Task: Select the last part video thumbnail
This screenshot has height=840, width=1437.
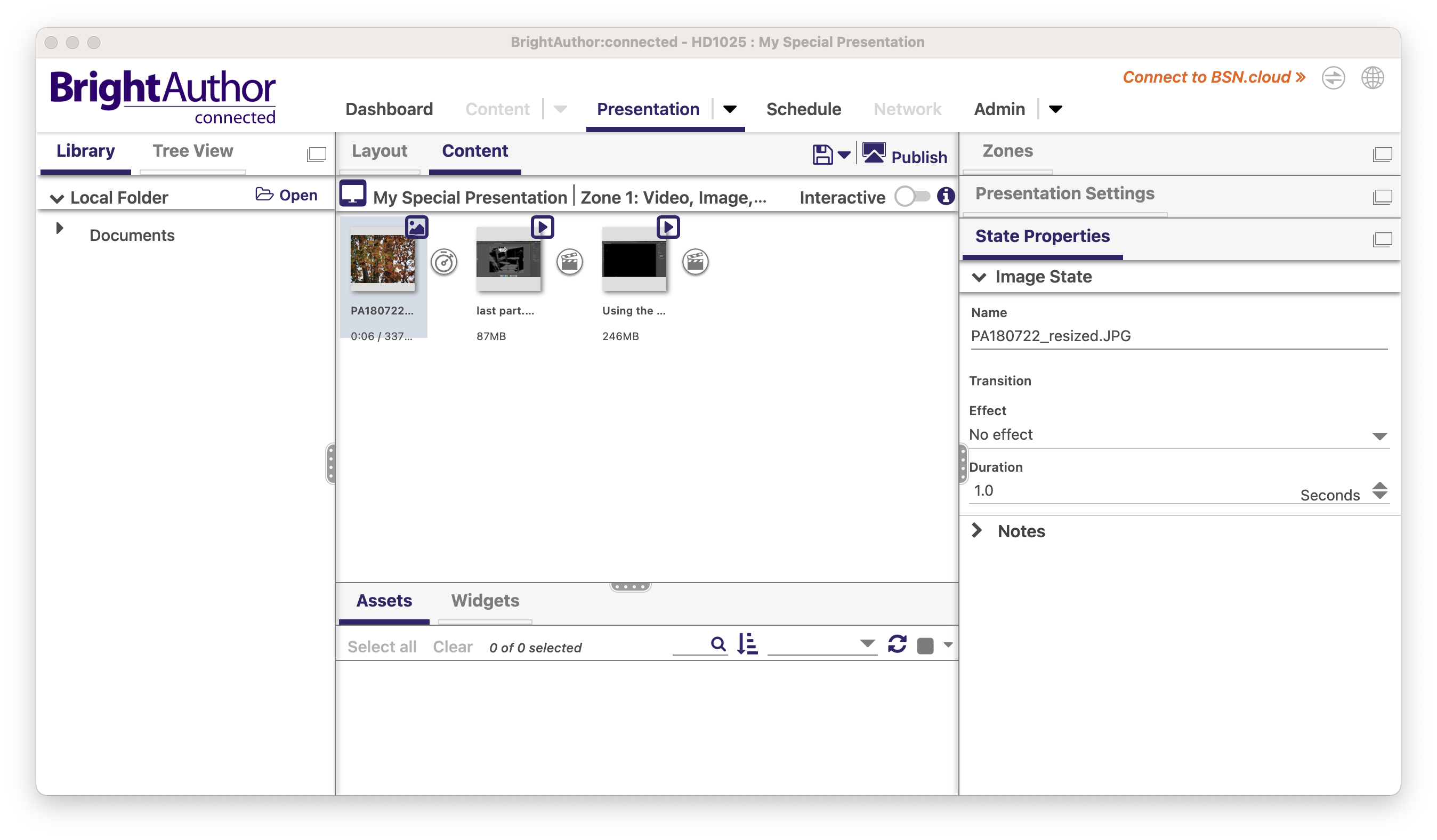Action: tap(508, 260)
